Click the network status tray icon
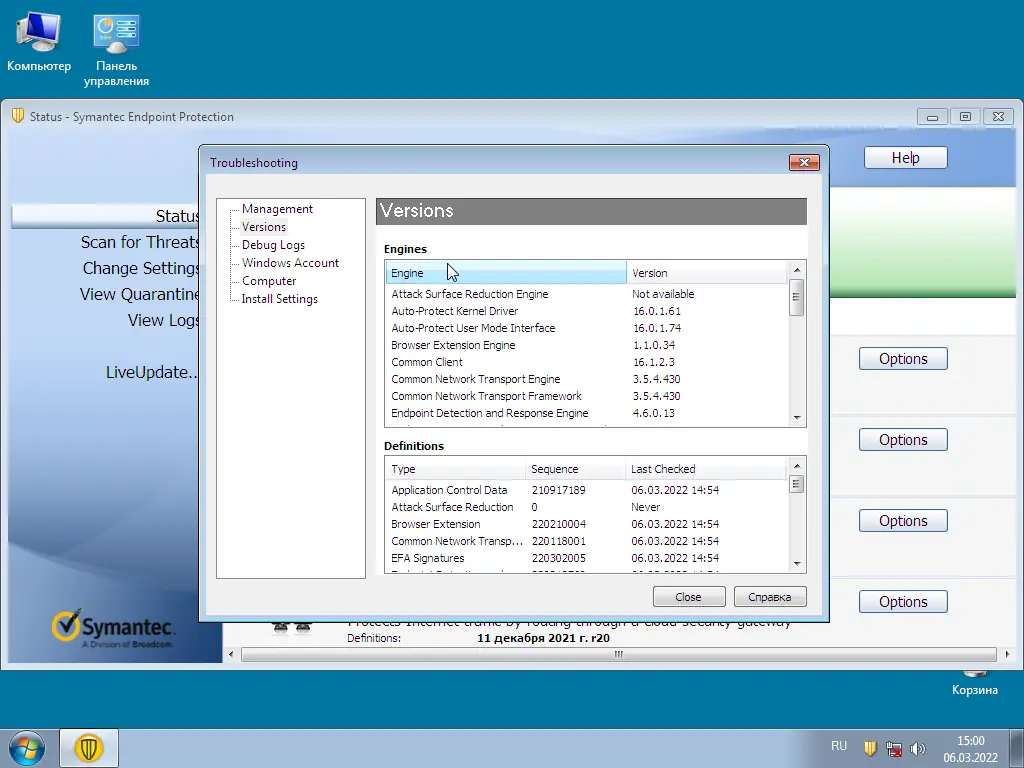The image size is (1024, 768). pos(893,749)
